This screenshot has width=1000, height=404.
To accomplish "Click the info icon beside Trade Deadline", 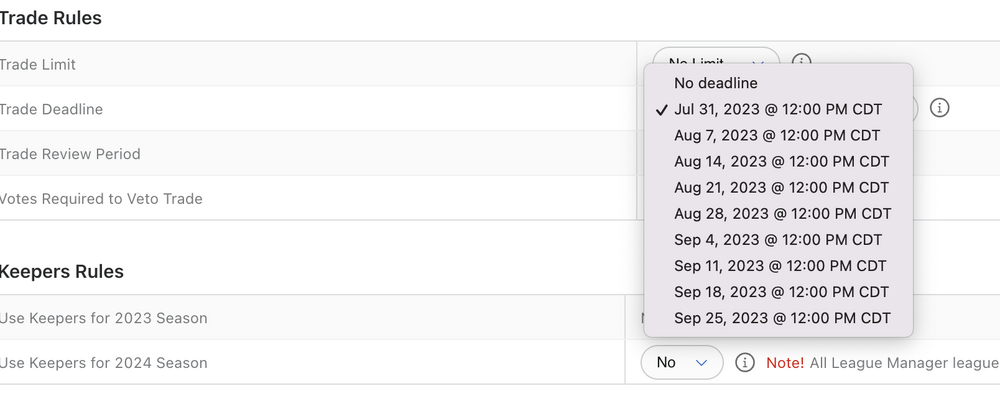I will tap(939, 108).
